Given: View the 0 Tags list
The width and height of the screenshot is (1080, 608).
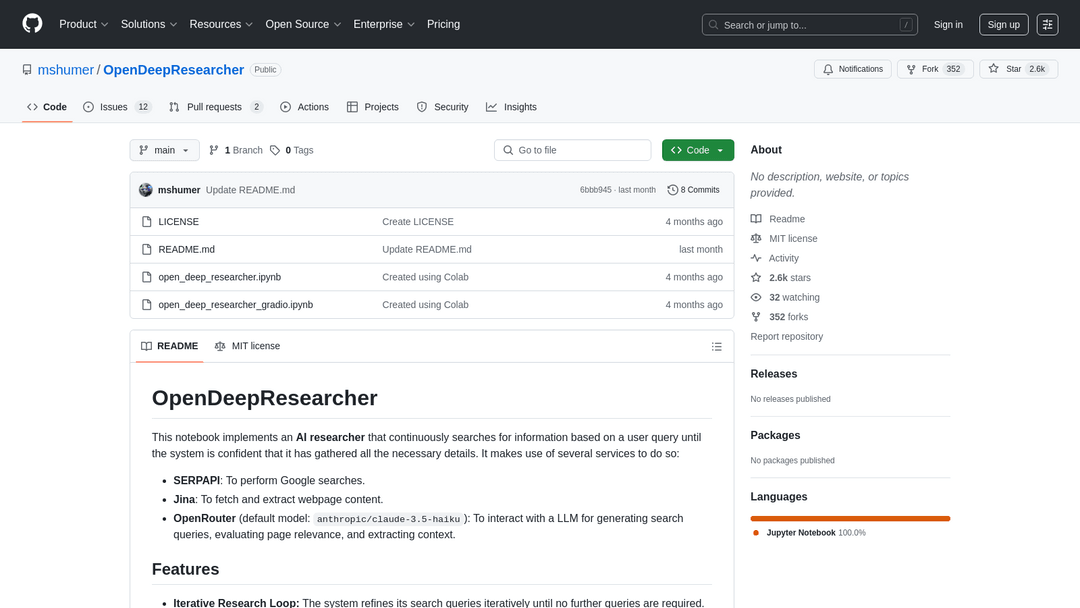Looking at the screenshot, I should 291,150.
